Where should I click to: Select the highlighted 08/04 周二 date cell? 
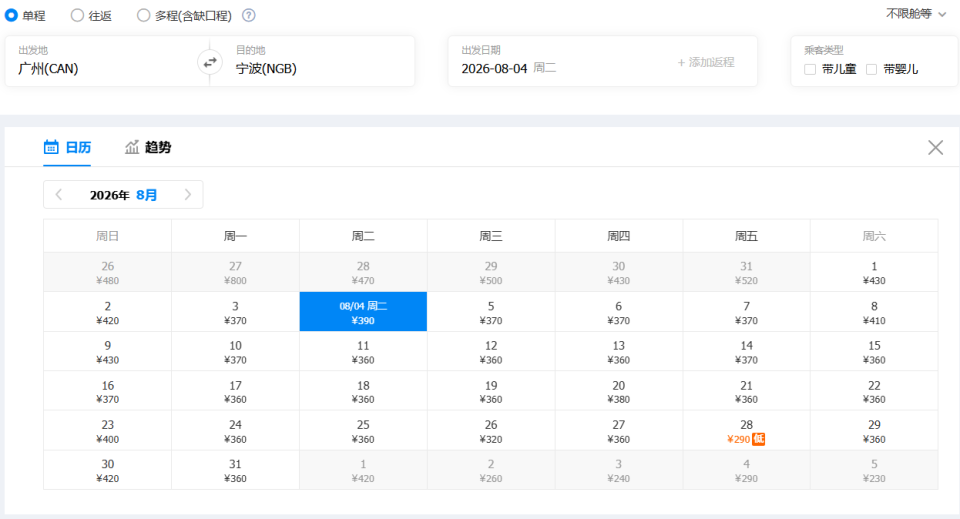click(363, 312)
